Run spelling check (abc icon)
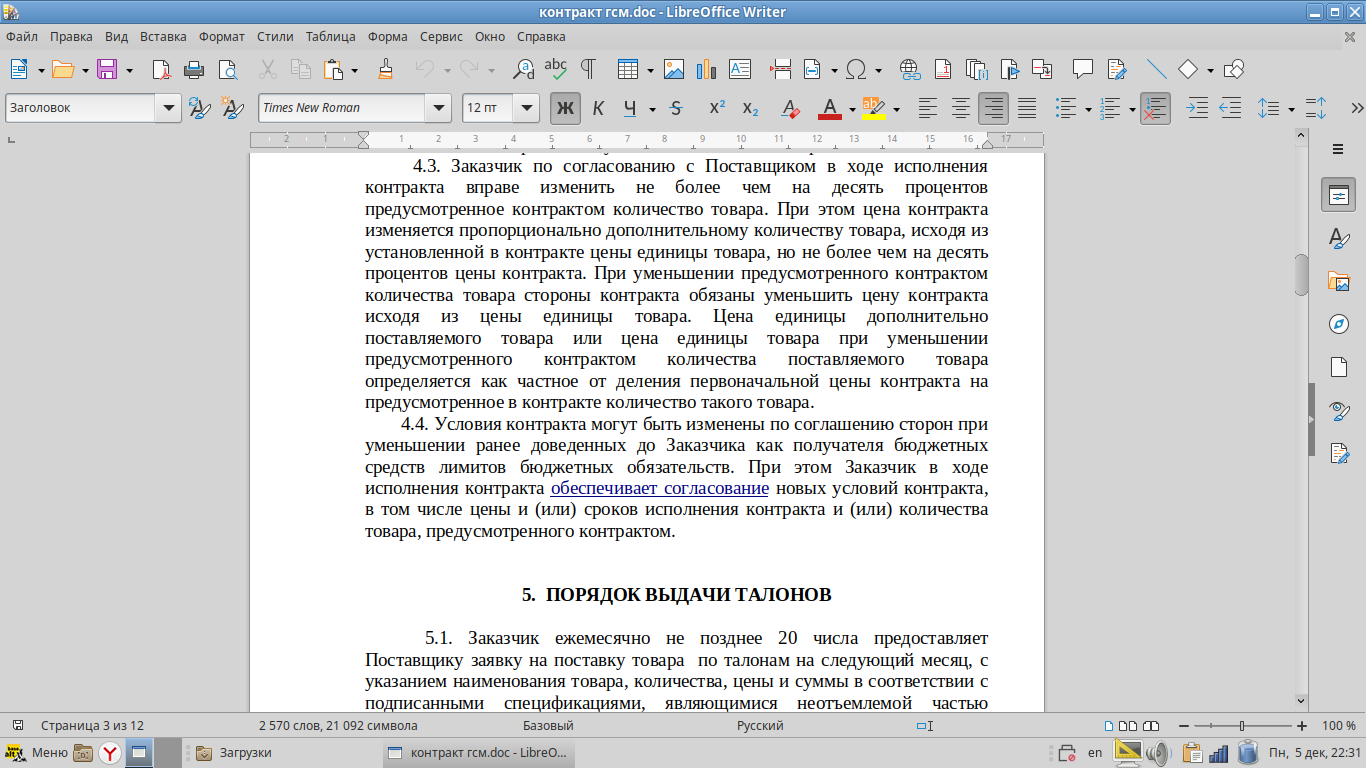Image resolution: width=1366 pixels, height=768 pixels. 555,69
